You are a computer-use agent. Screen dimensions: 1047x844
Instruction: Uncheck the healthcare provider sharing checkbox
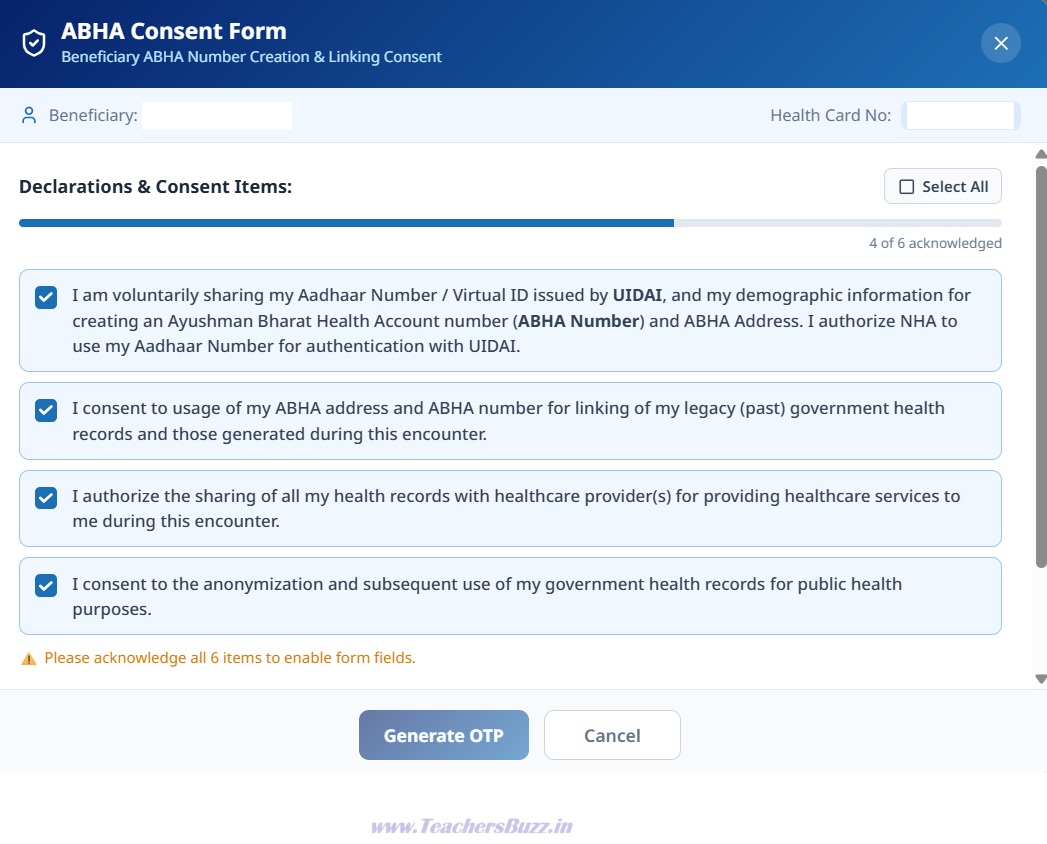pos(46,497)
